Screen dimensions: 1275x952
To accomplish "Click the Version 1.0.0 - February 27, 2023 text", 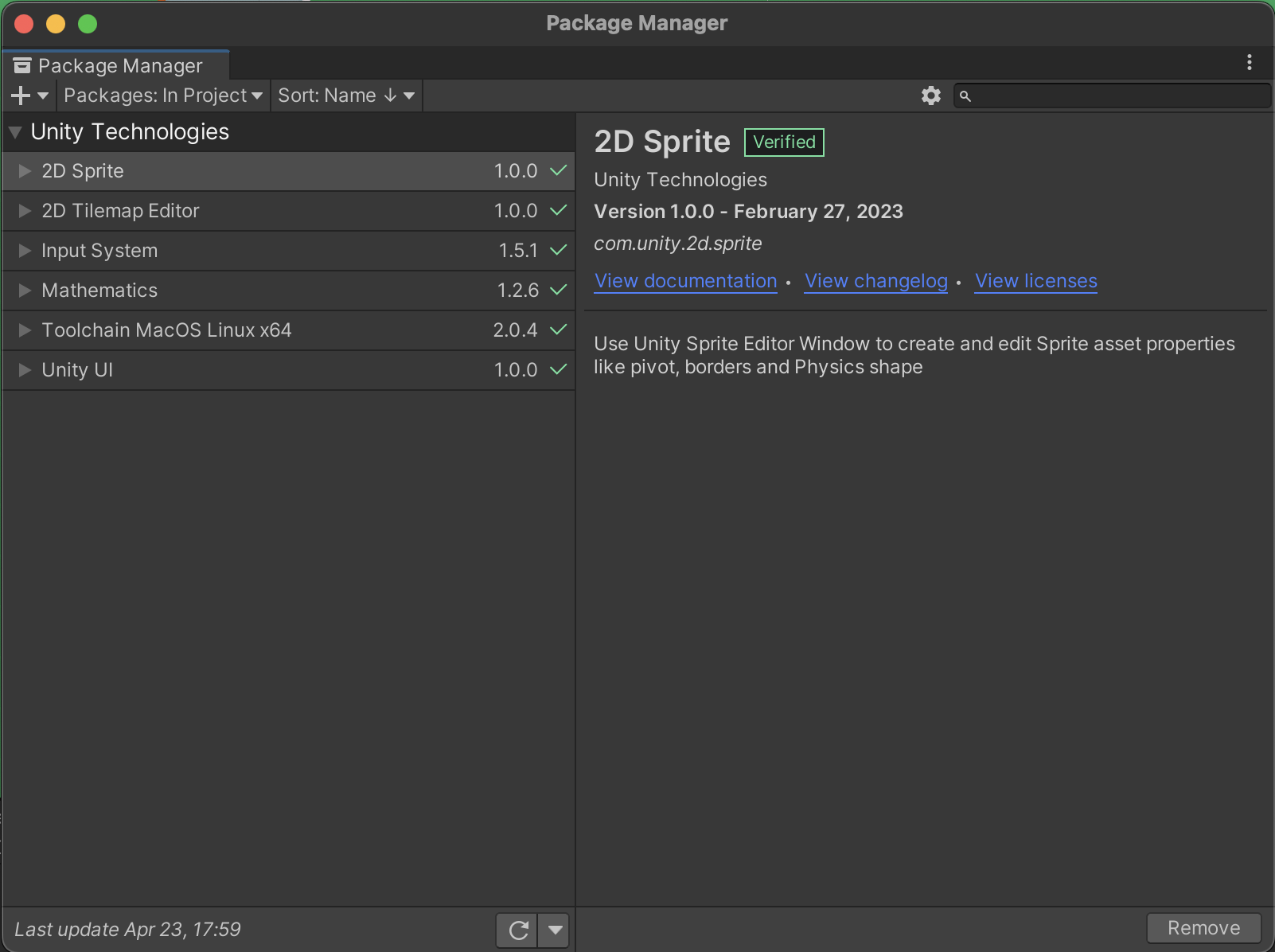I will [x=749, y=212].
